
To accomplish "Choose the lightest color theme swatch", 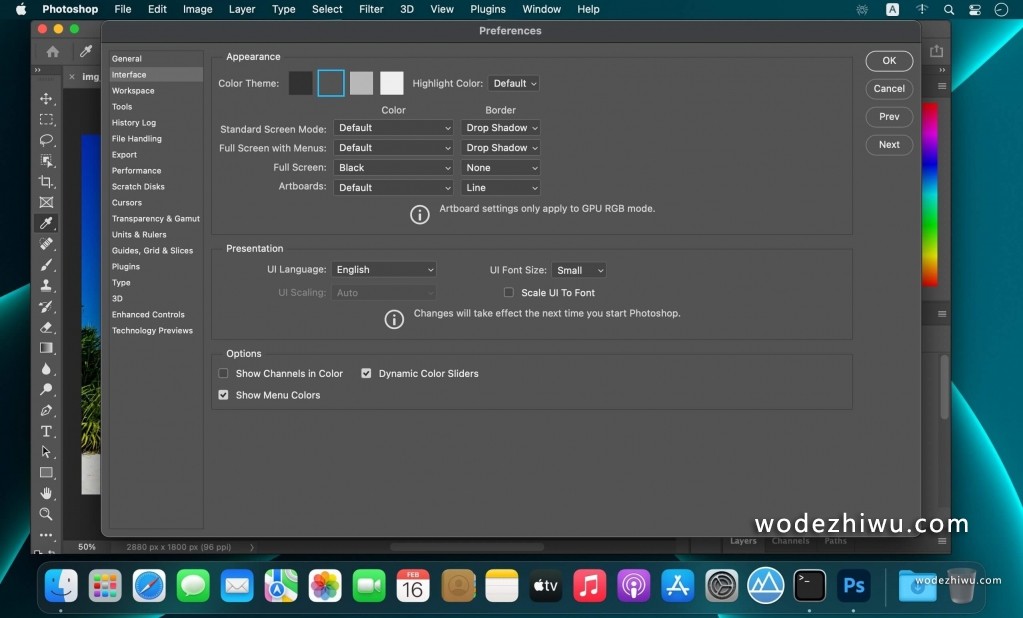I will [392, 83].
